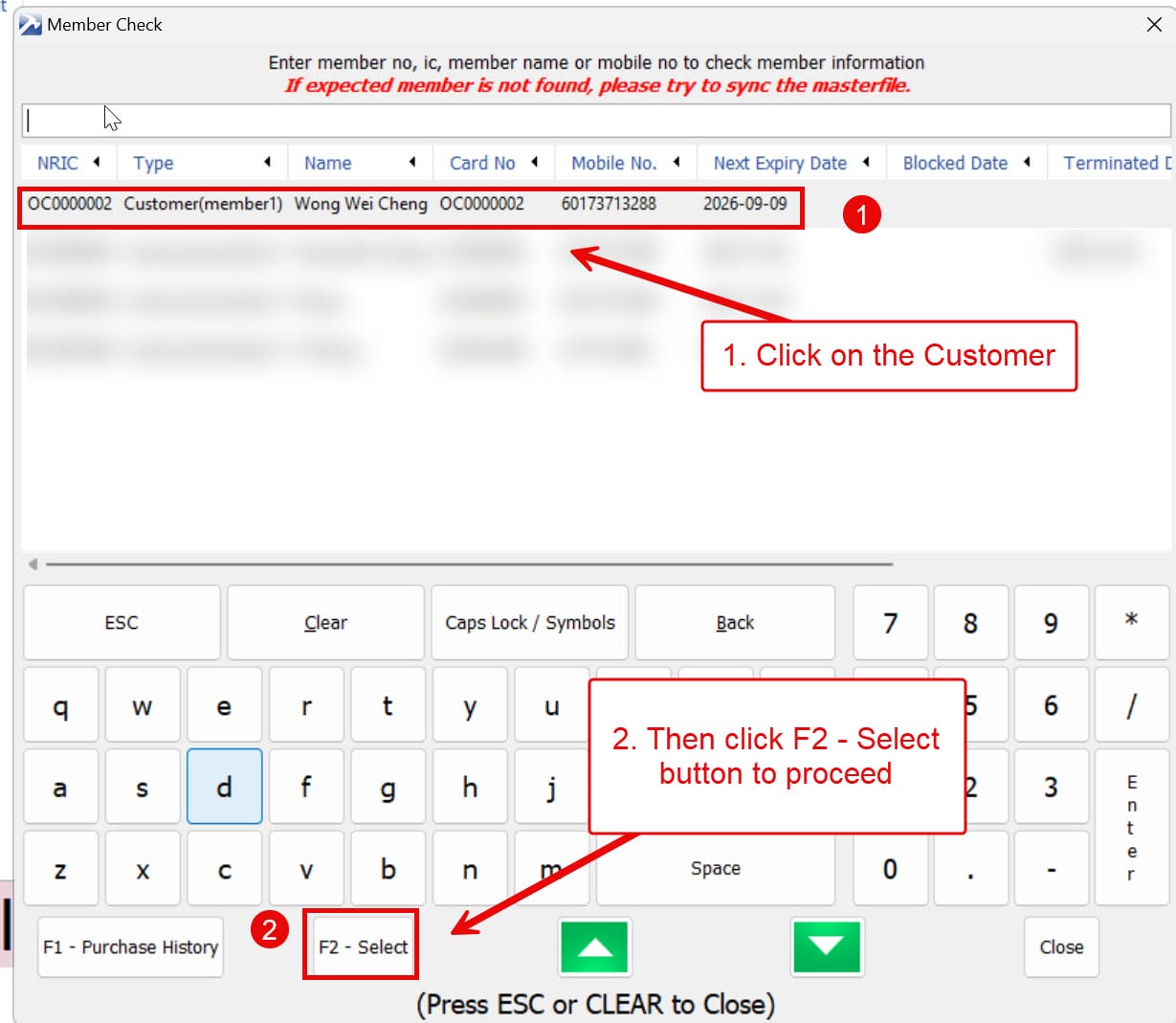Click the green down arrow button
The image size is (1176, 1023).
(827, 946)
